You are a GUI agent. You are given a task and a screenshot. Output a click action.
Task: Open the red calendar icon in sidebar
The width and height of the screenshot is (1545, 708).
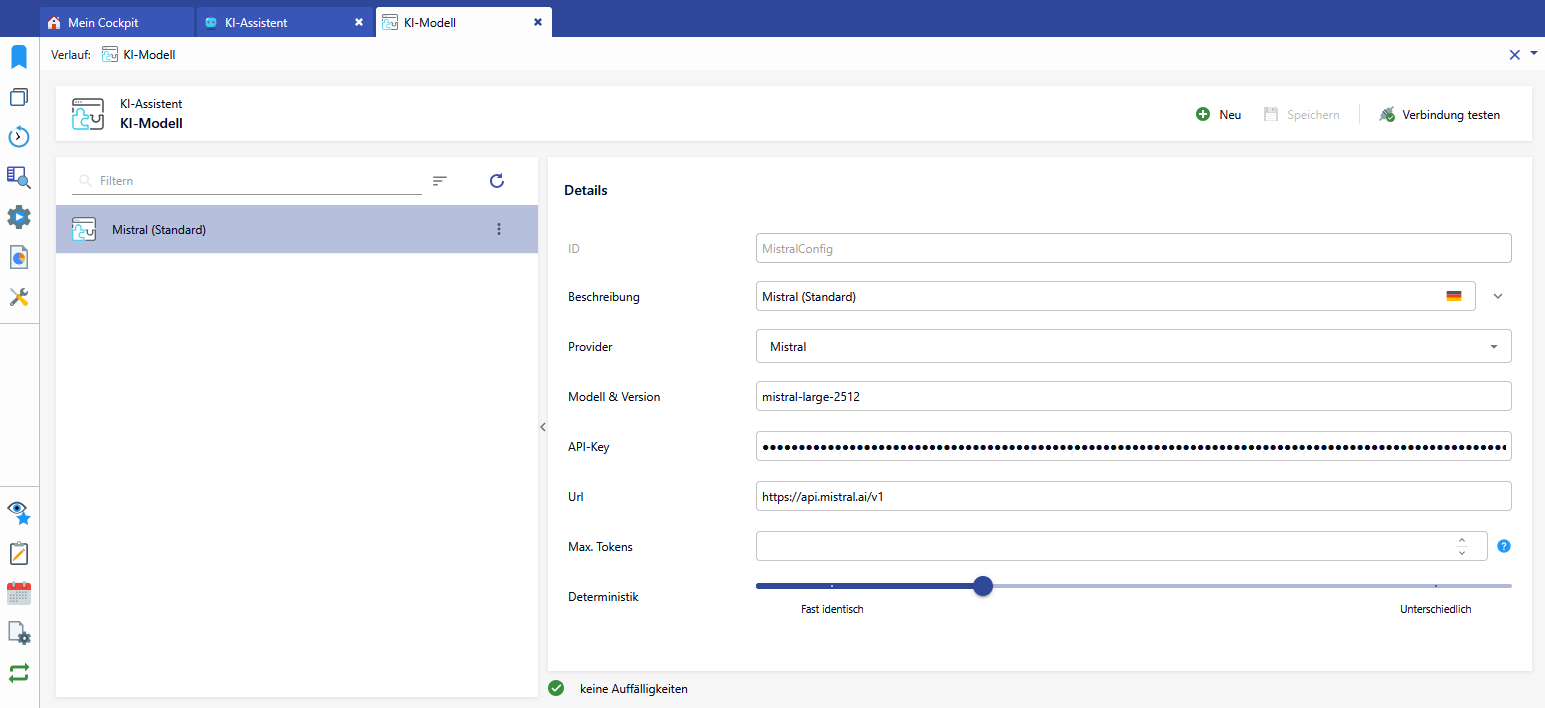(19, 593)
